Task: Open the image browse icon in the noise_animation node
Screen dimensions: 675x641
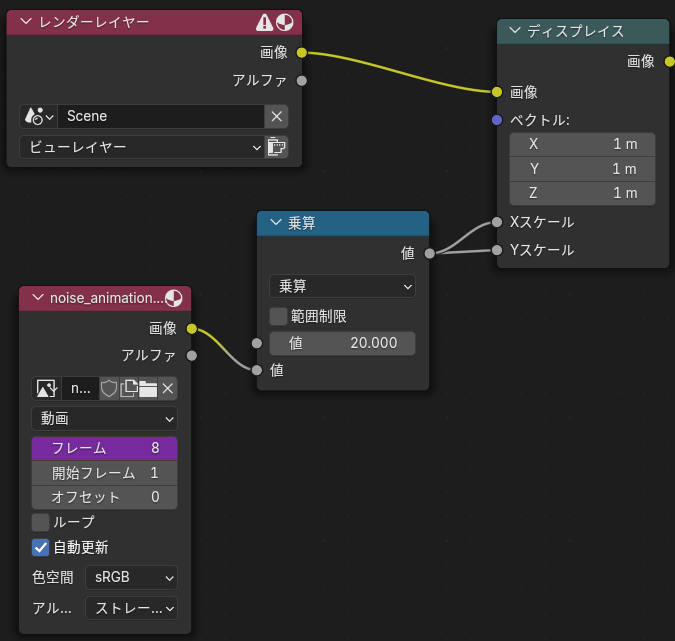Action: [46, 389]
